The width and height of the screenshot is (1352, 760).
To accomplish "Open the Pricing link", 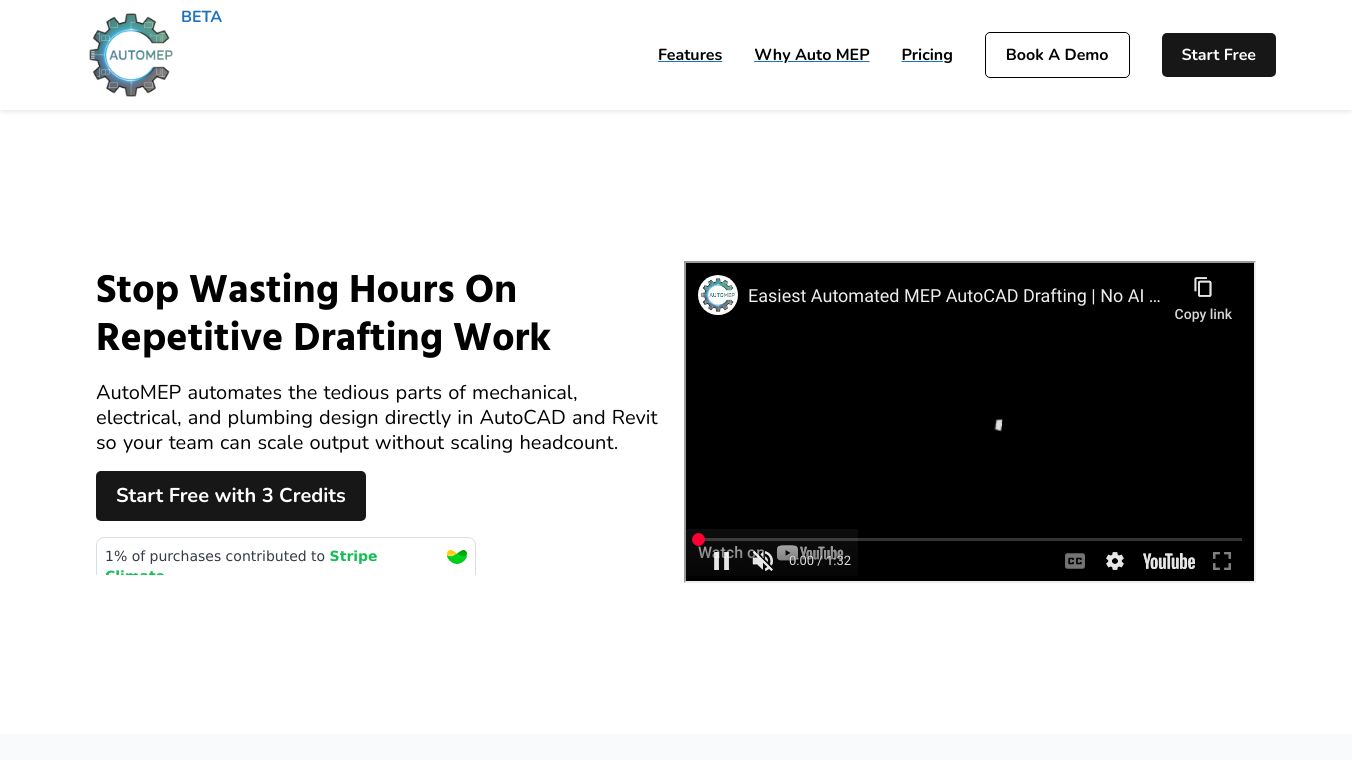I will (927, 55).
